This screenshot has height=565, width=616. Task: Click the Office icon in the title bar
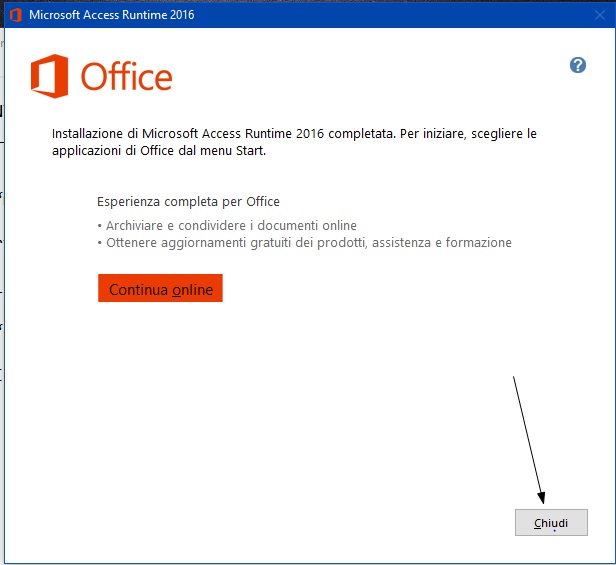click(x=15, y=15)
